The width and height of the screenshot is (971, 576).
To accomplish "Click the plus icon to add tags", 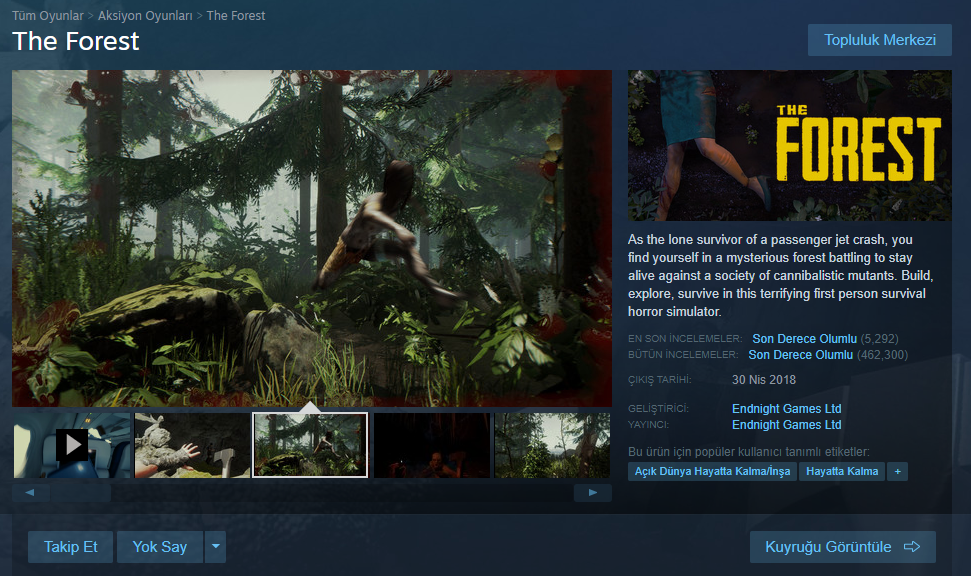I will click(x=897, y=471).
